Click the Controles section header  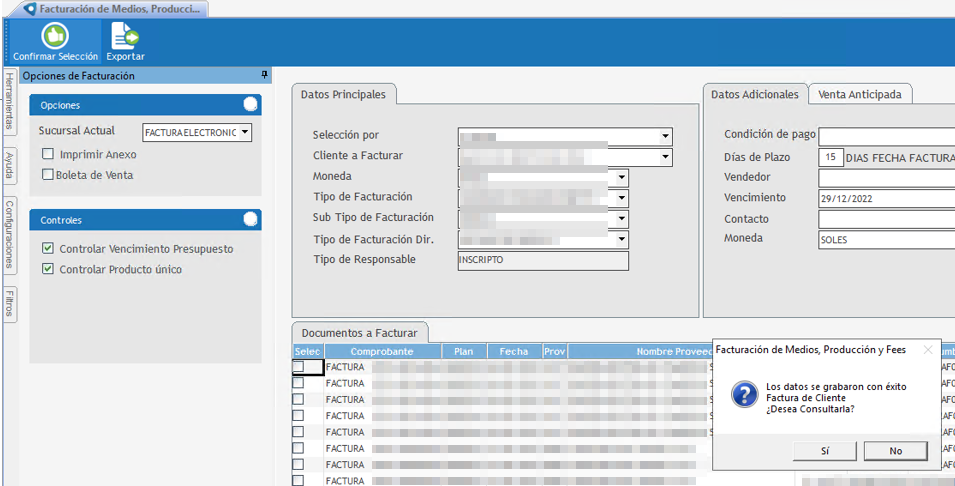[x=145, y=220]
